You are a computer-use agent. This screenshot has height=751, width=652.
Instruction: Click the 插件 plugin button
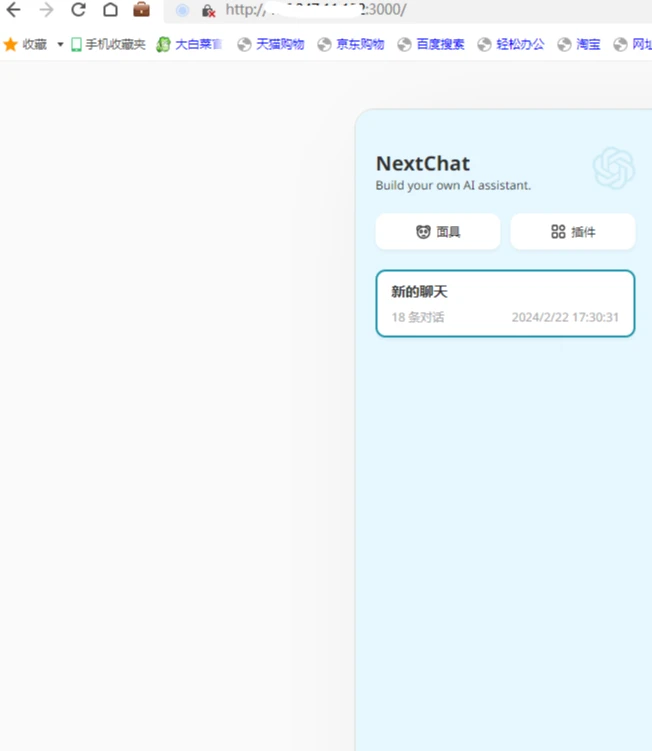[573, 232]
